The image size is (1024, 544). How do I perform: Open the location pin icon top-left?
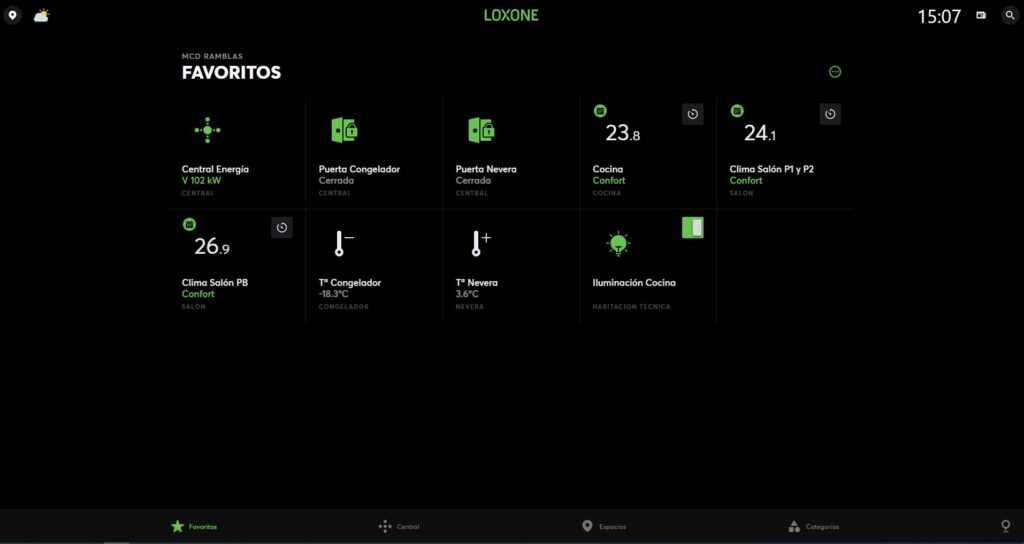12,16
